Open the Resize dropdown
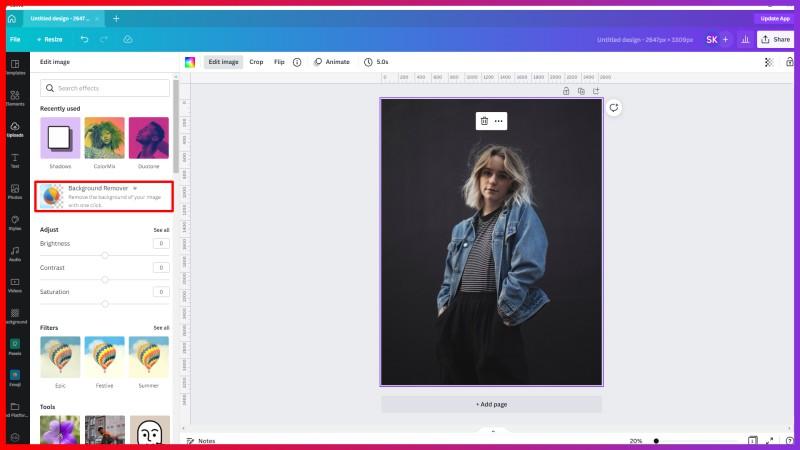 tap(49, 39)
